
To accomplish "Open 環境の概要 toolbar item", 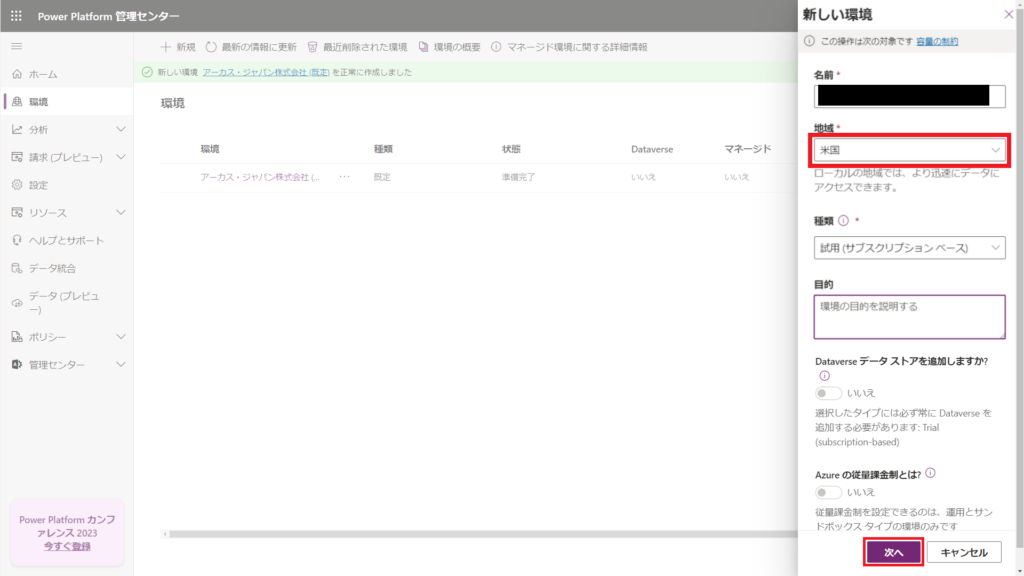I will click(449, 47).
